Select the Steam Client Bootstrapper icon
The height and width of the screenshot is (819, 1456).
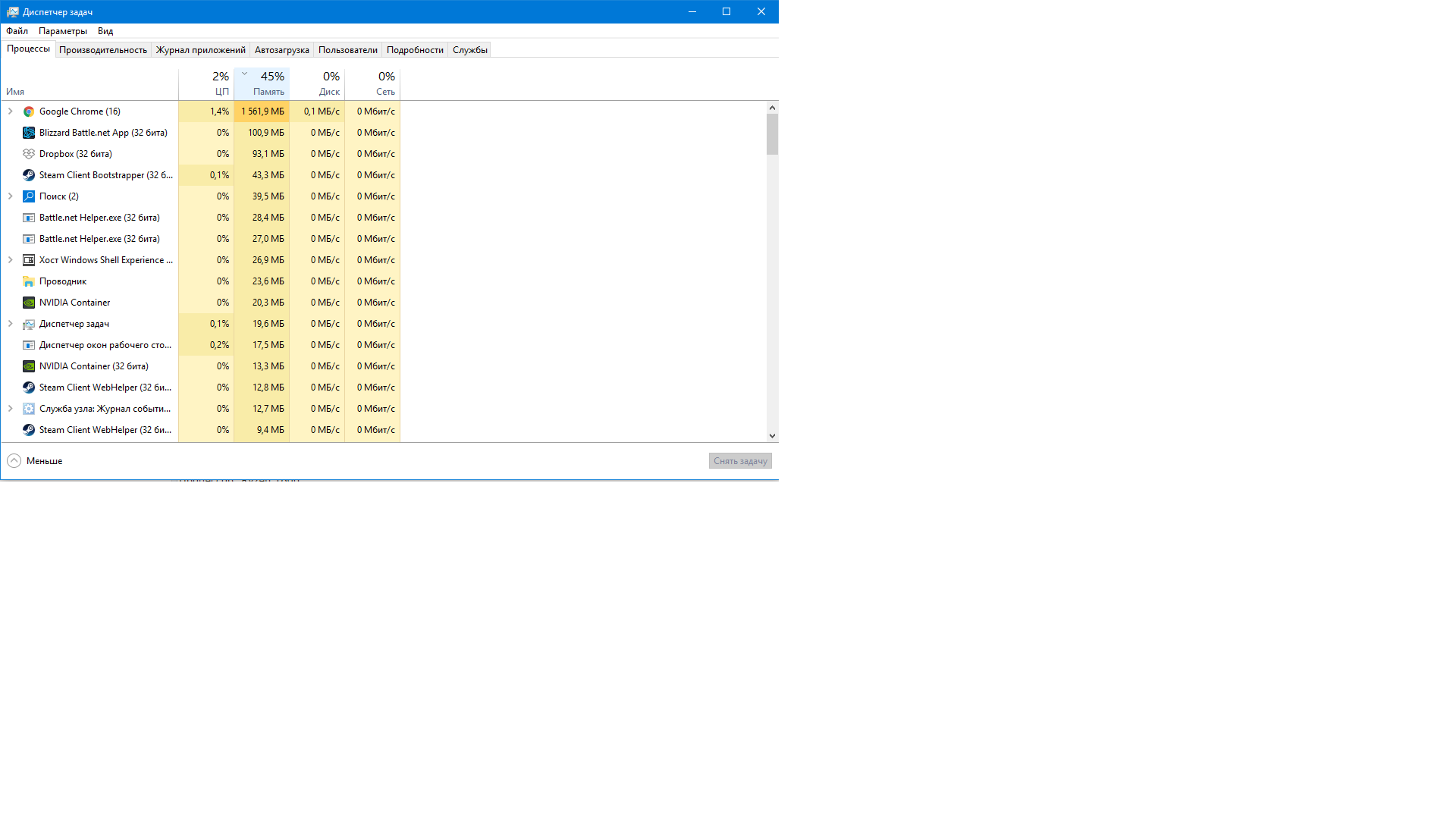click(x=29, y=175)
